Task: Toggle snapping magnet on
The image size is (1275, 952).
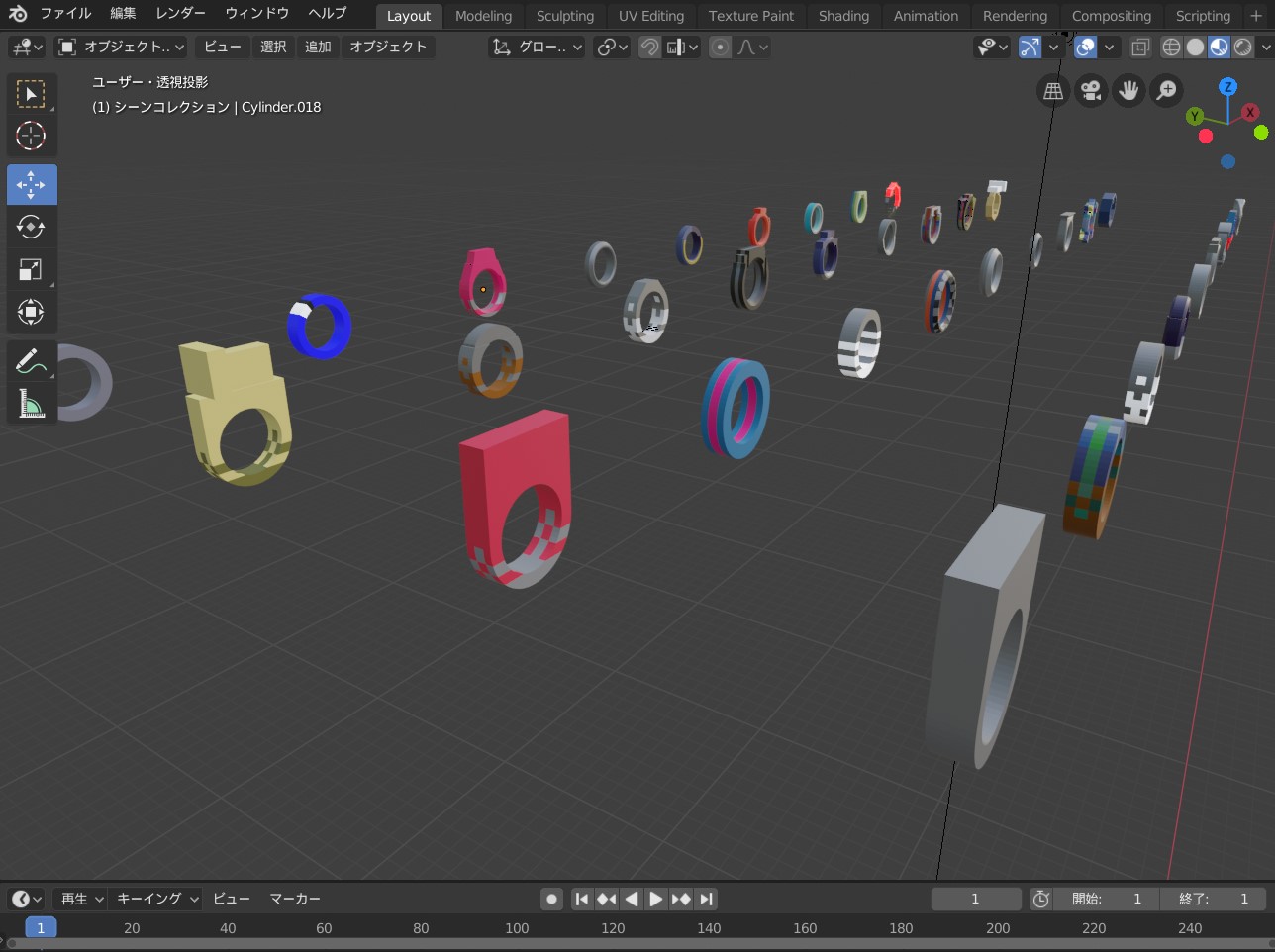Action: click(649, 48)
